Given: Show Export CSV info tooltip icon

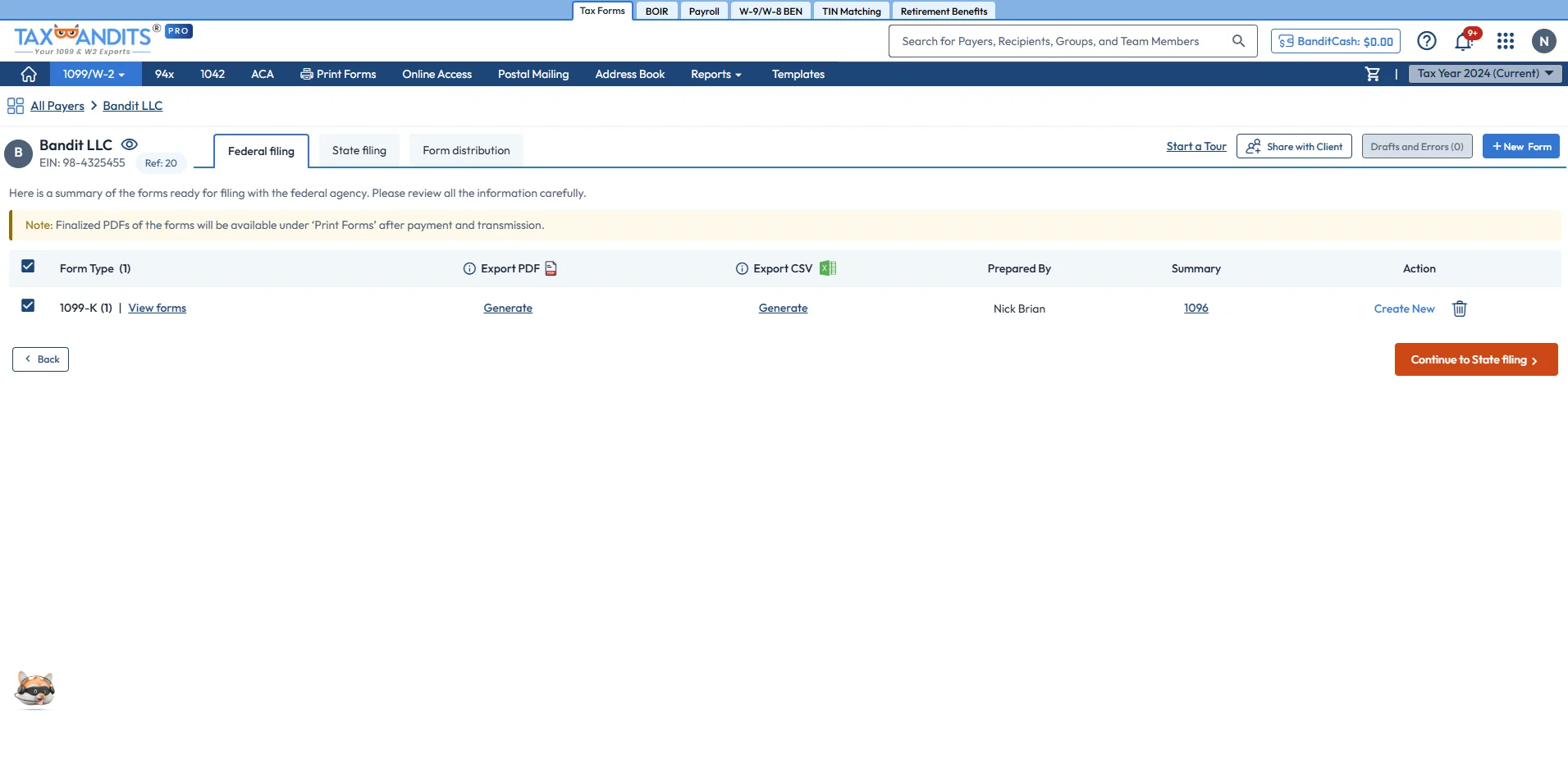Looking at the screenshot, I should (x=742, y=268).
